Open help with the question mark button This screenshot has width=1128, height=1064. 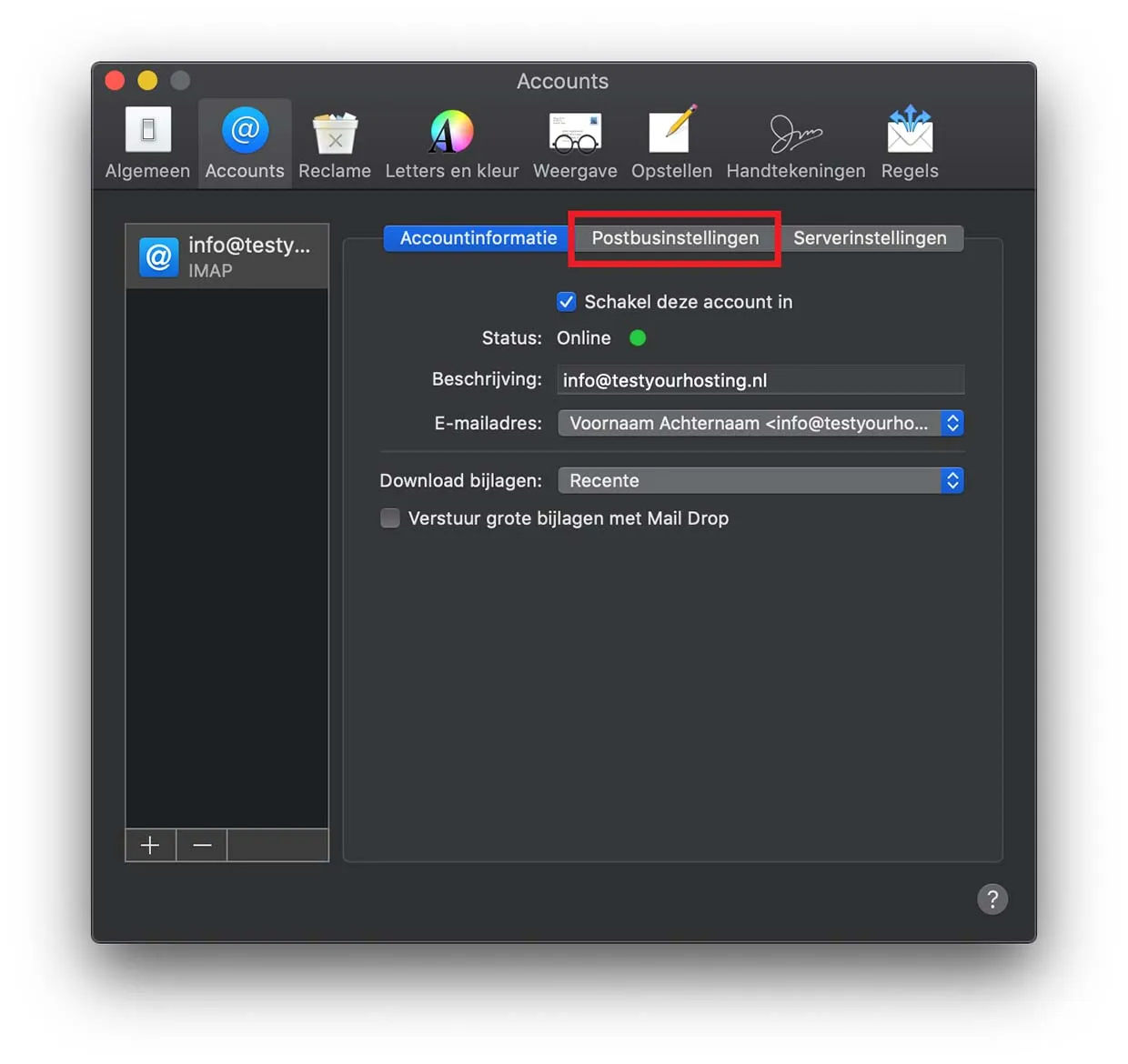992,899
